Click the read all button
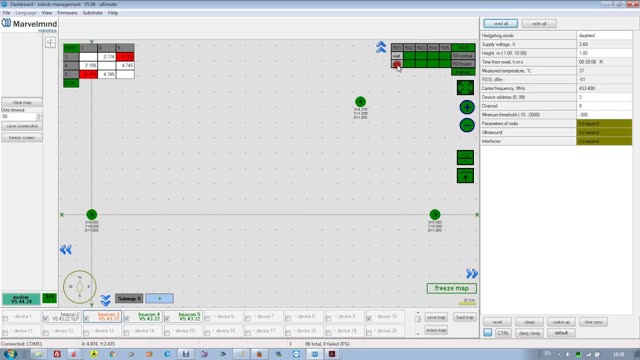Viewport: 640px width, 360px height. (x=501, y=24)
